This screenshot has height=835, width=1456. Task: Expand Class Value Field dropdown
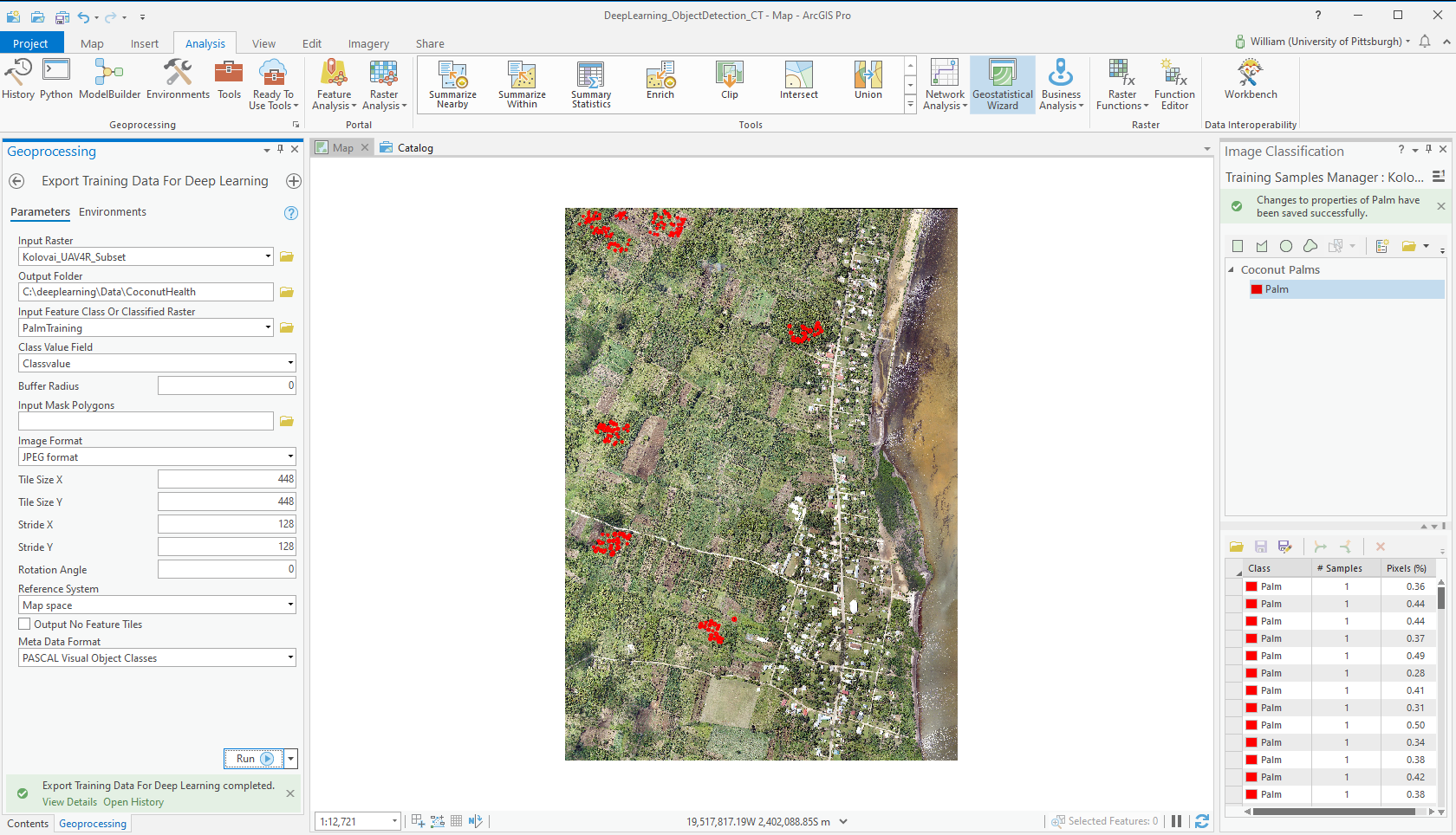pos(290,363)
